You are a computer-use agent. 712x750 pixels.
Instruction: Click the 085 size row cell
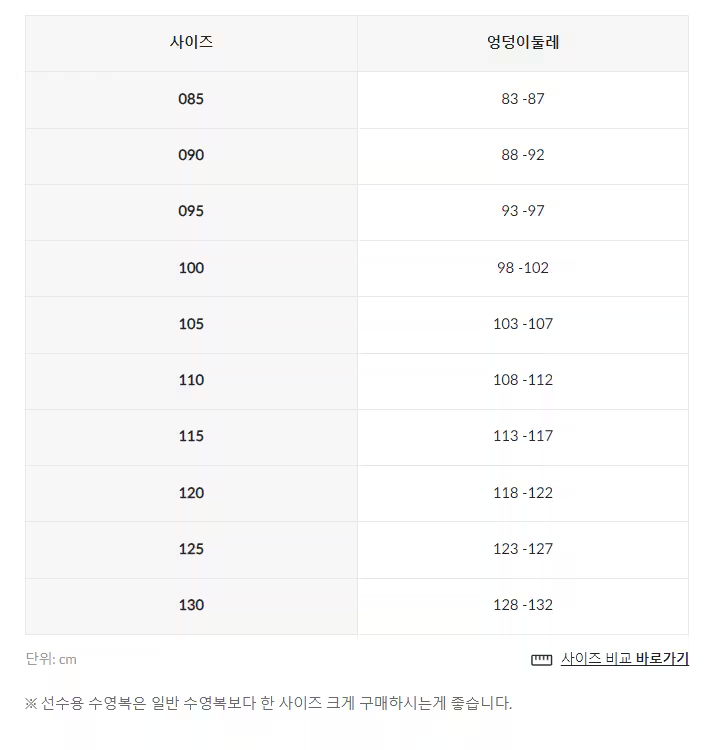[x=191, y=100]
